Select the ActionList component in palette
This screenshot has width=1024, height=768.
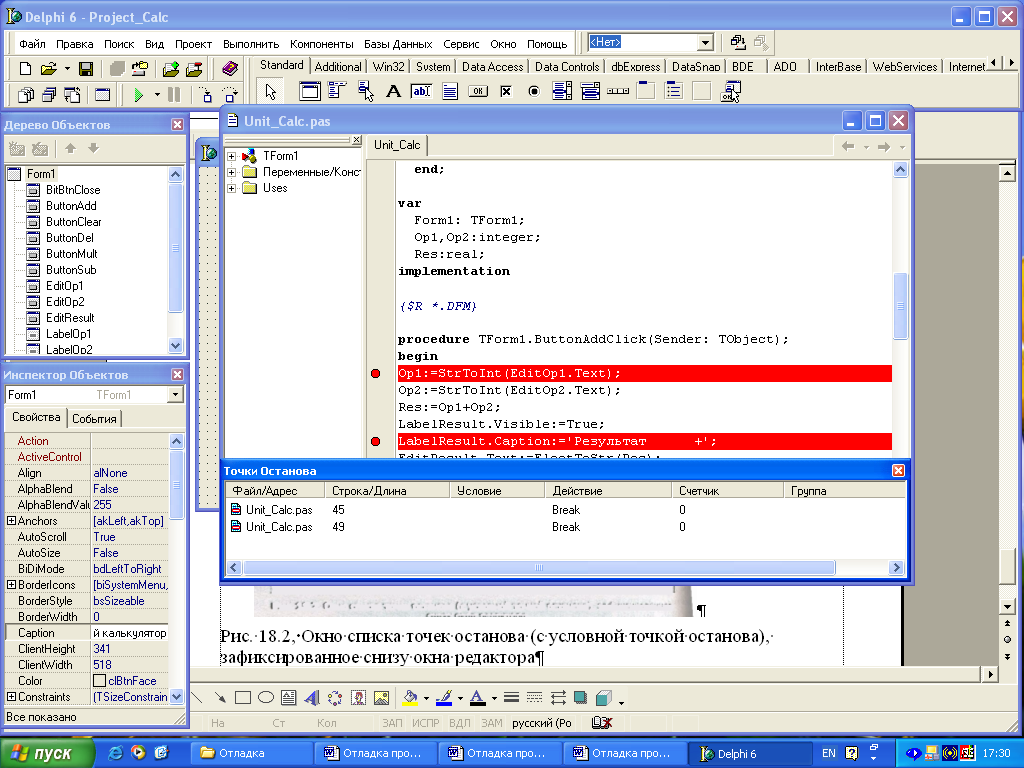coord(730,91)
